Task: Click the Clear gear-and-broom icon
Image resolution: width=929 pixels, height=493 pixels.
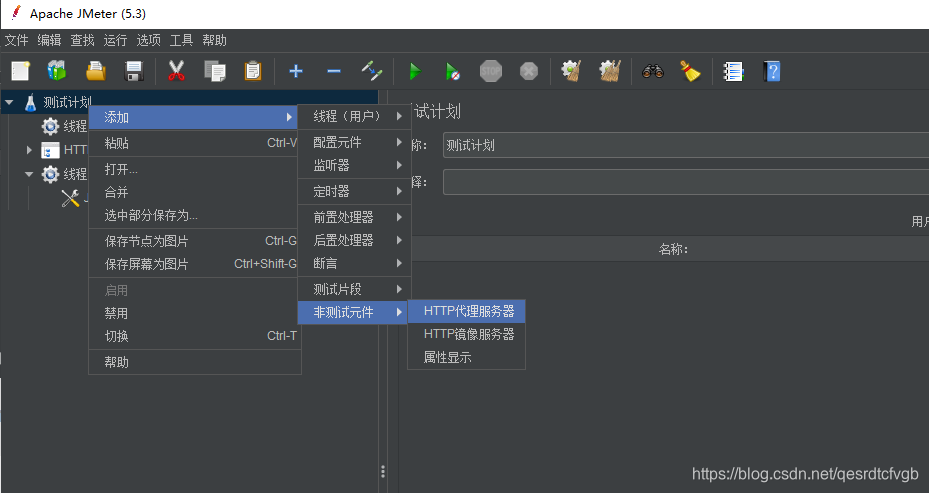Action: 571,71
